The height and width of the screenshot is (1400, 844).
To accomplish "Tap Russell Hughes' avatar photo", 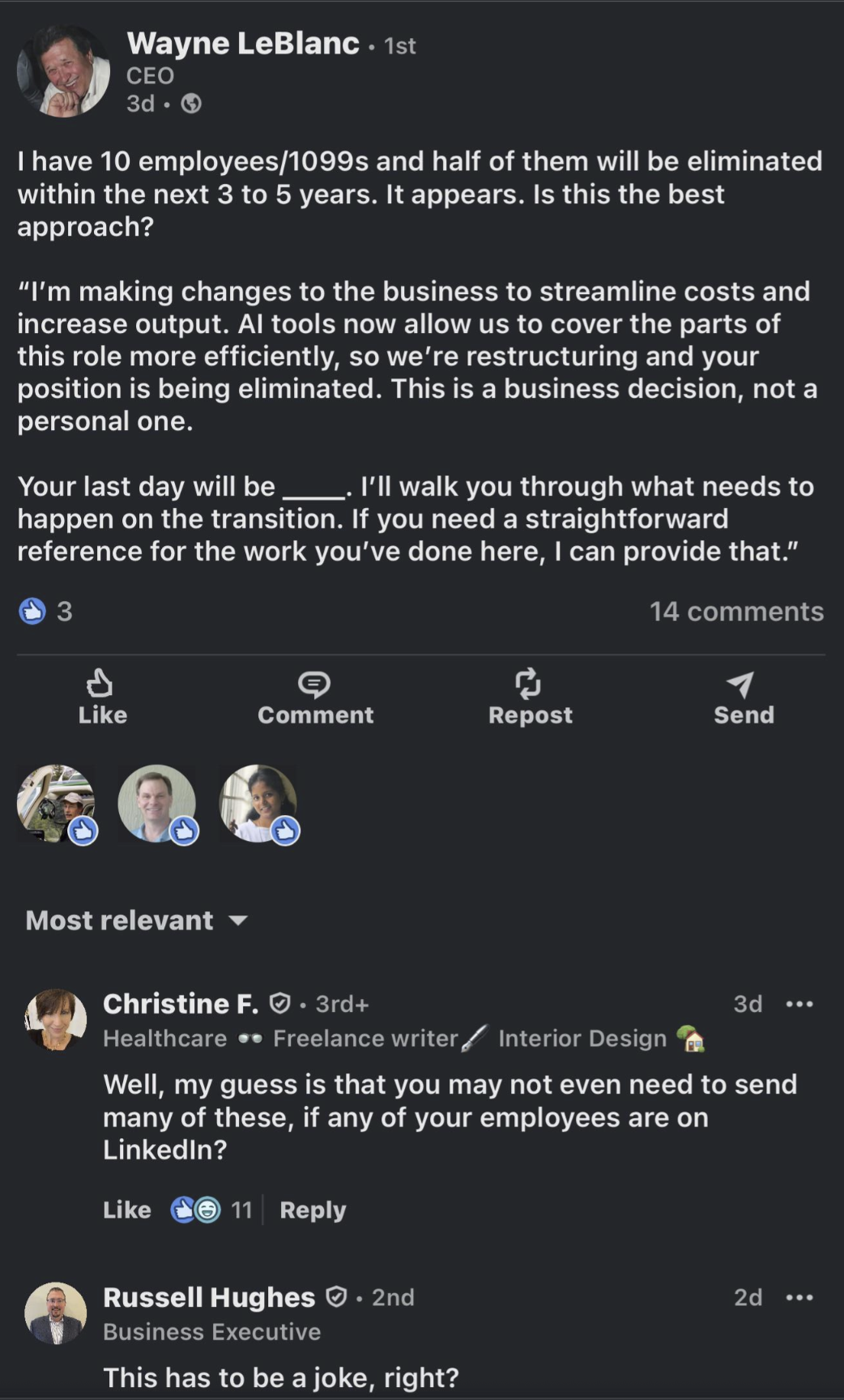I will click(56, 1312).
